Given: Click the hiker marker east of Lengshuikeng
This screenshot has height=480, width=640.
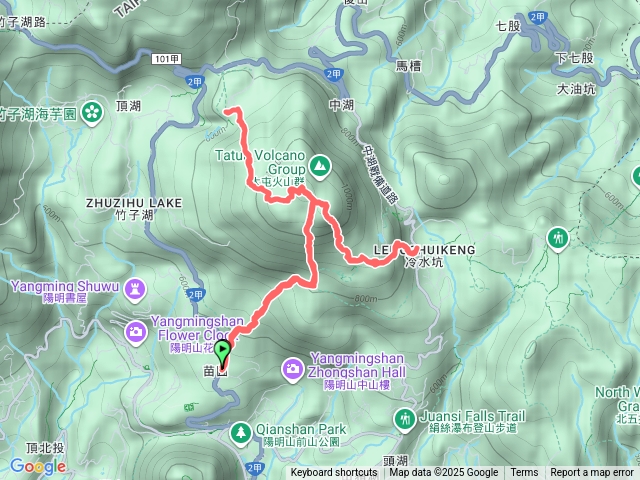Looking at the screenshot, I should (x=558, y=239).
